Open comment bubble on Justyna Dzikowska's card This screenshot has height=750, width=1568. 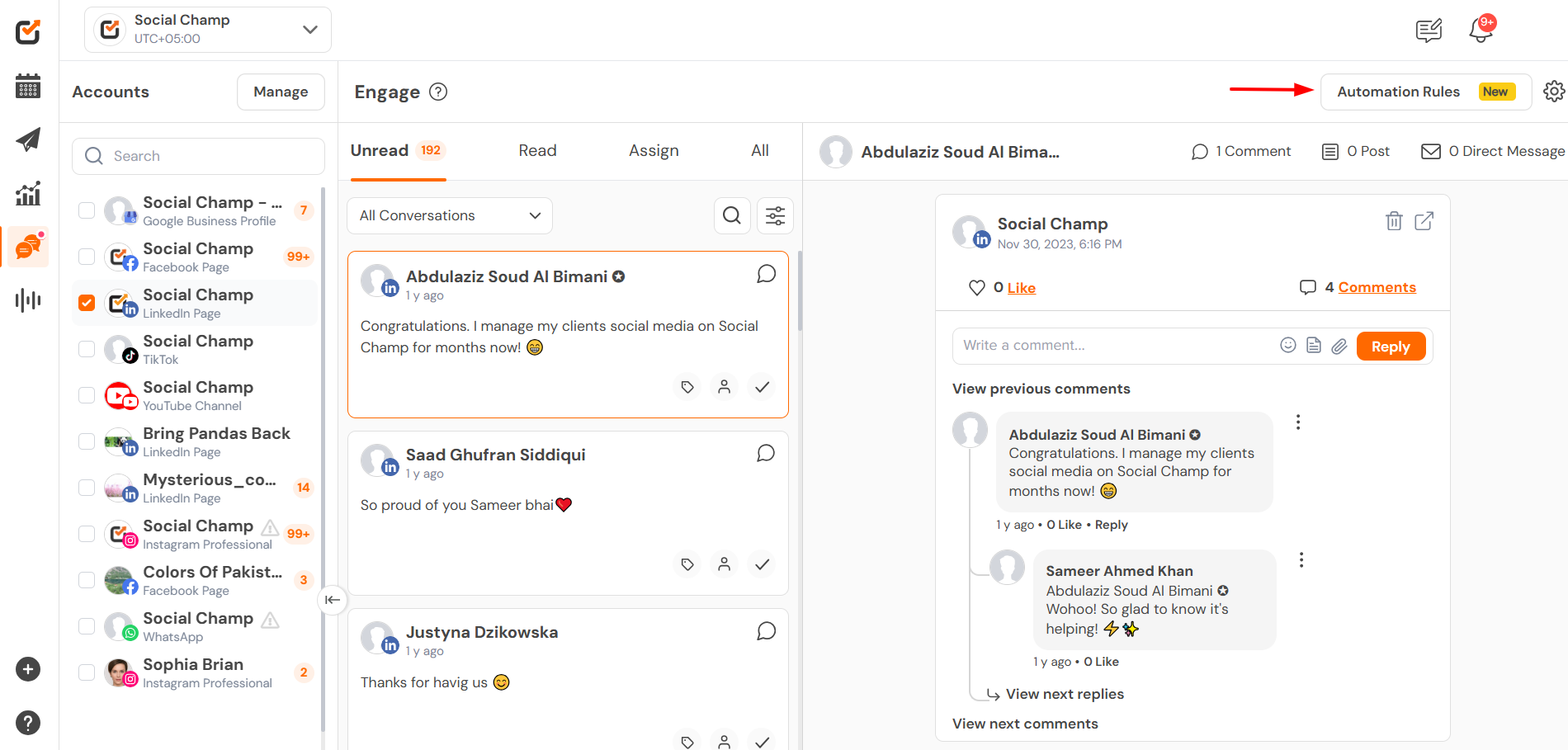[x=766, y=631]
